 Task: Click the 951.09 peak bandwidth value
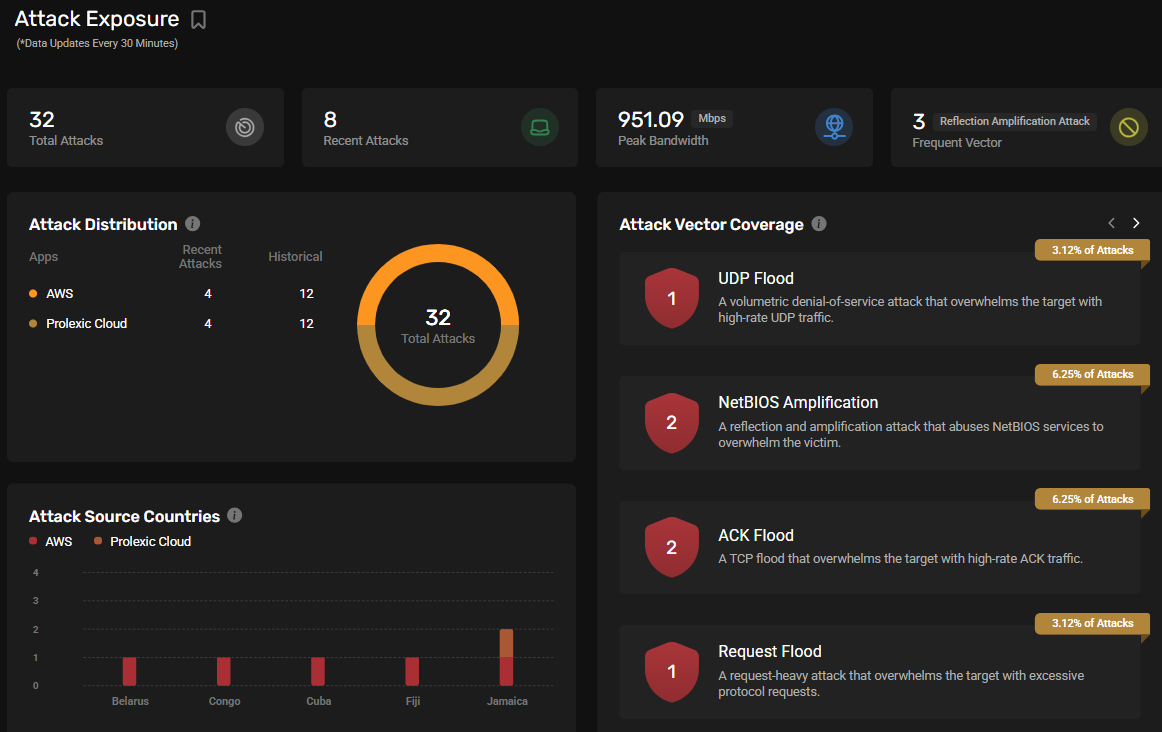(651, 119)
